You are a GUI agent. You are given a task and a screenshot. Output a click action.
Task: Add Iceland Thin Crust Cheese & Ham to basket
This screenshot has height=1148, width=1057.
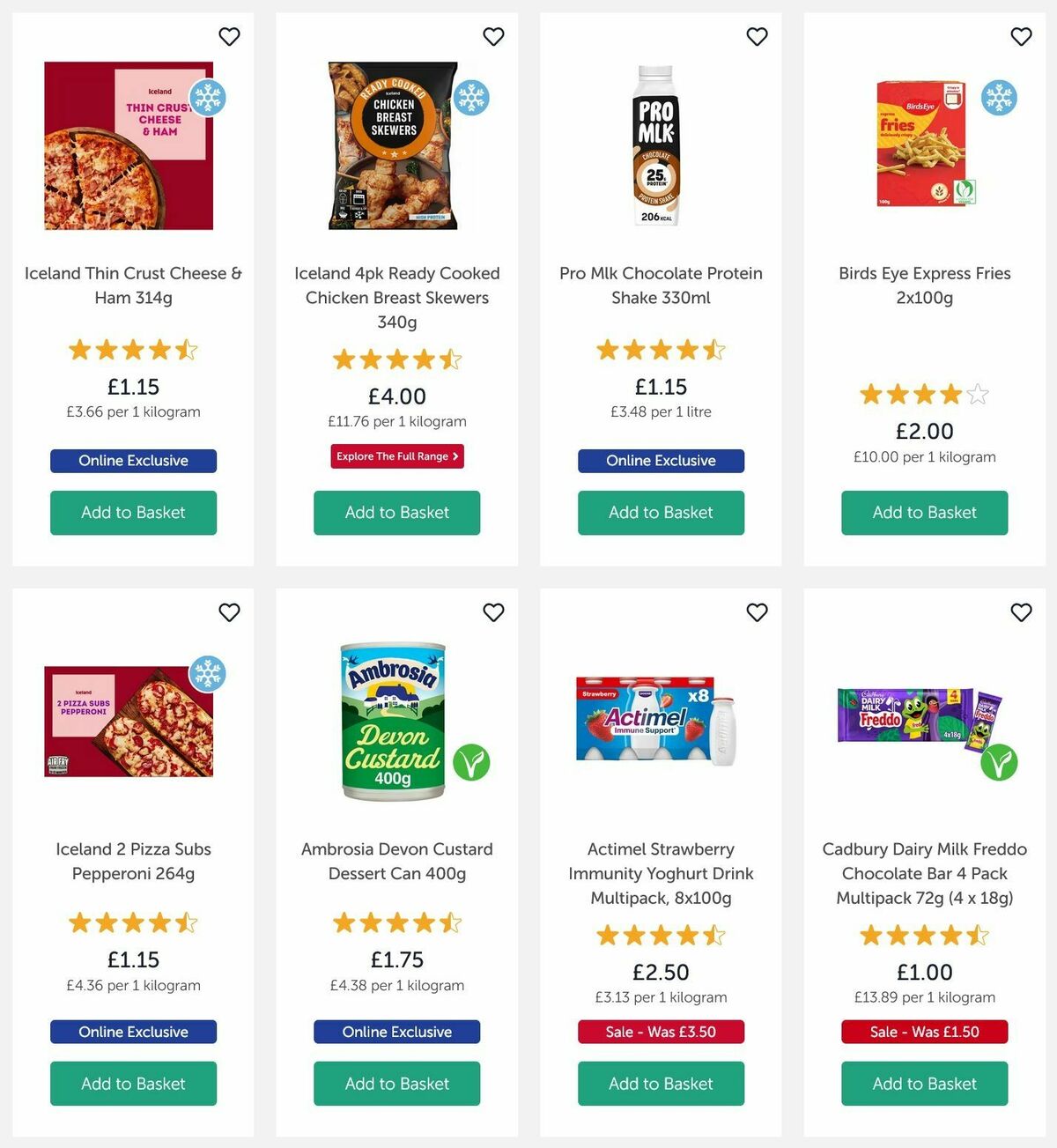(133, 512)
